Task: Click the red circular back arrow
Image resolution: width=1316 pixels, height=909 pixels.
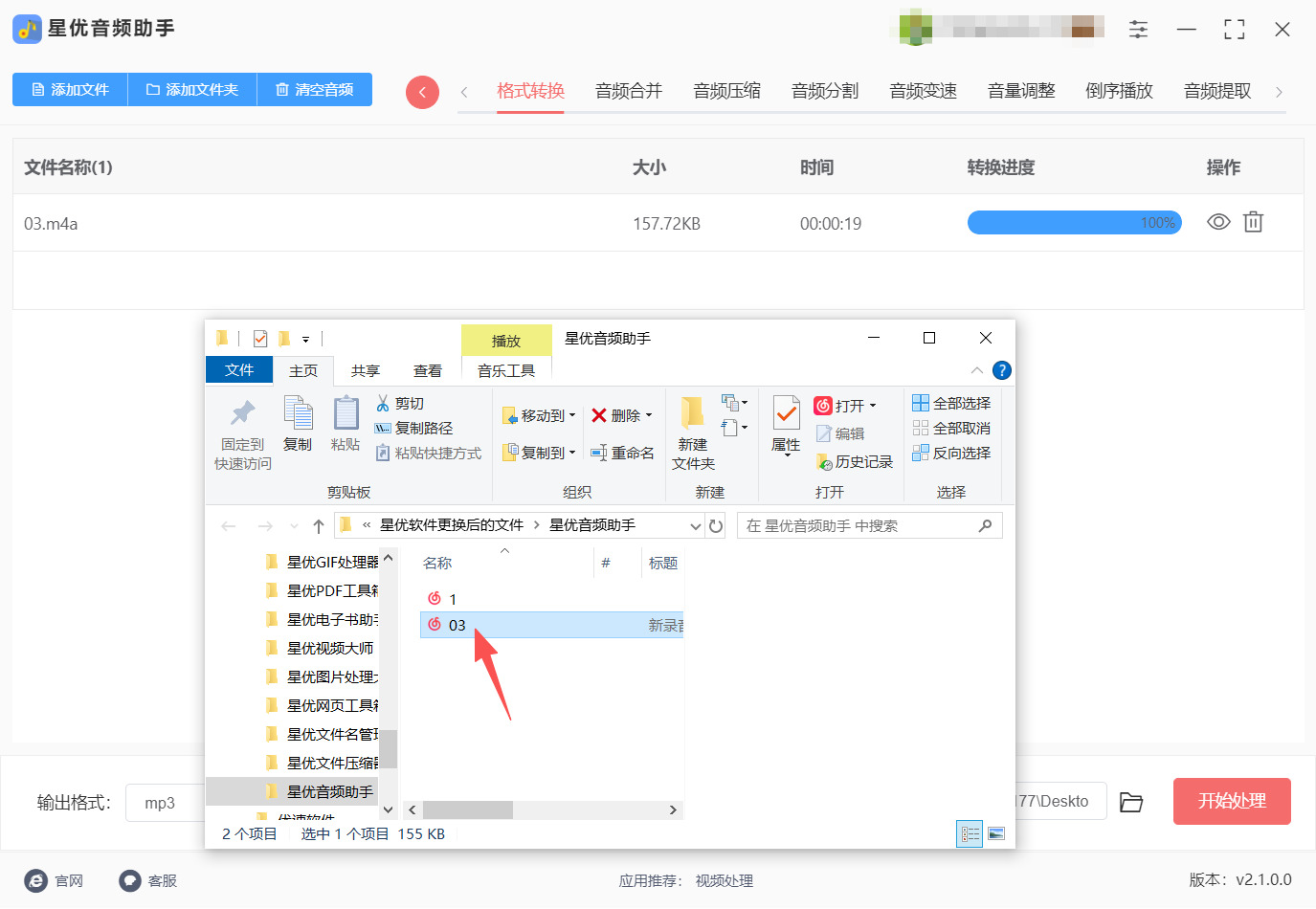Action: pyautogui.click(x=422, y=92)
